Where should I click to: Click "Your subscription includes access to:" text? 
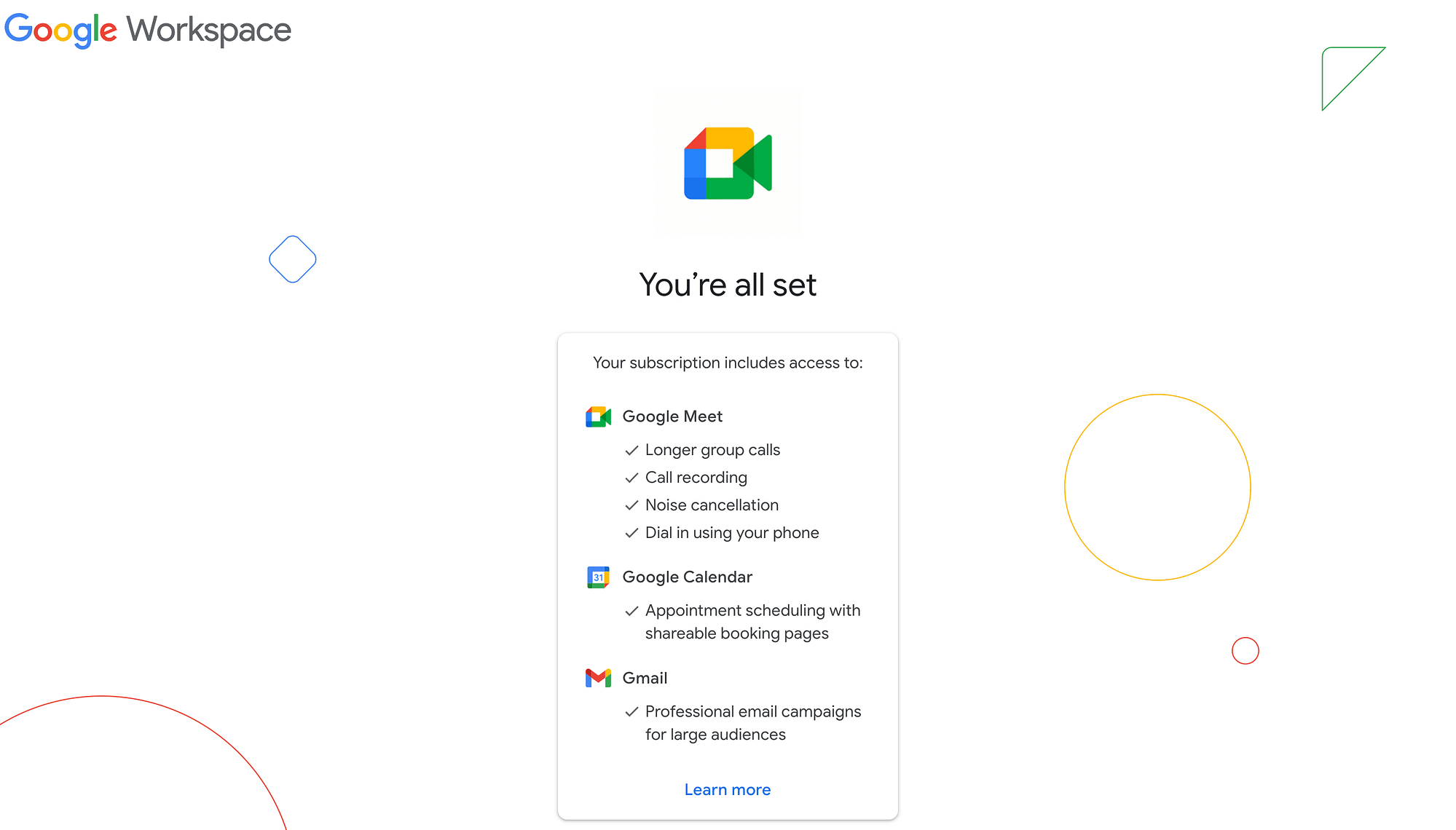coord(728,363)
